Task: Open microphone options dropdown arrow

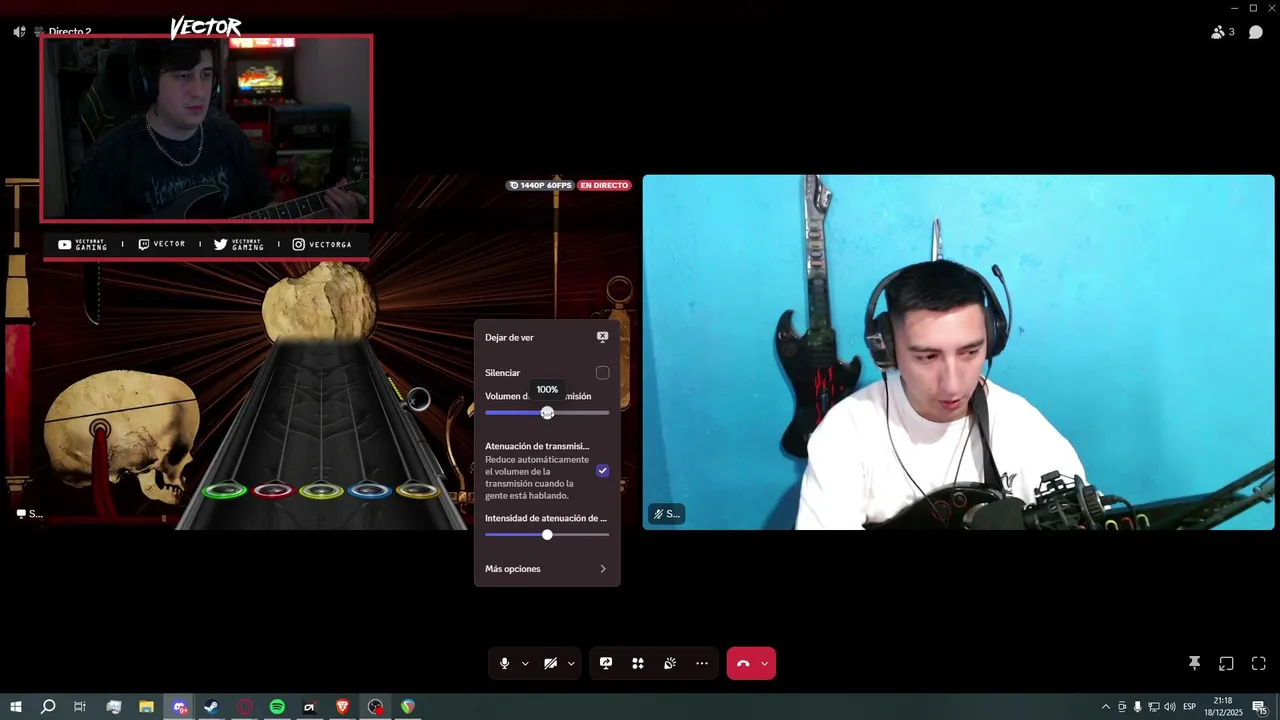Action: [x=525, y=664]
